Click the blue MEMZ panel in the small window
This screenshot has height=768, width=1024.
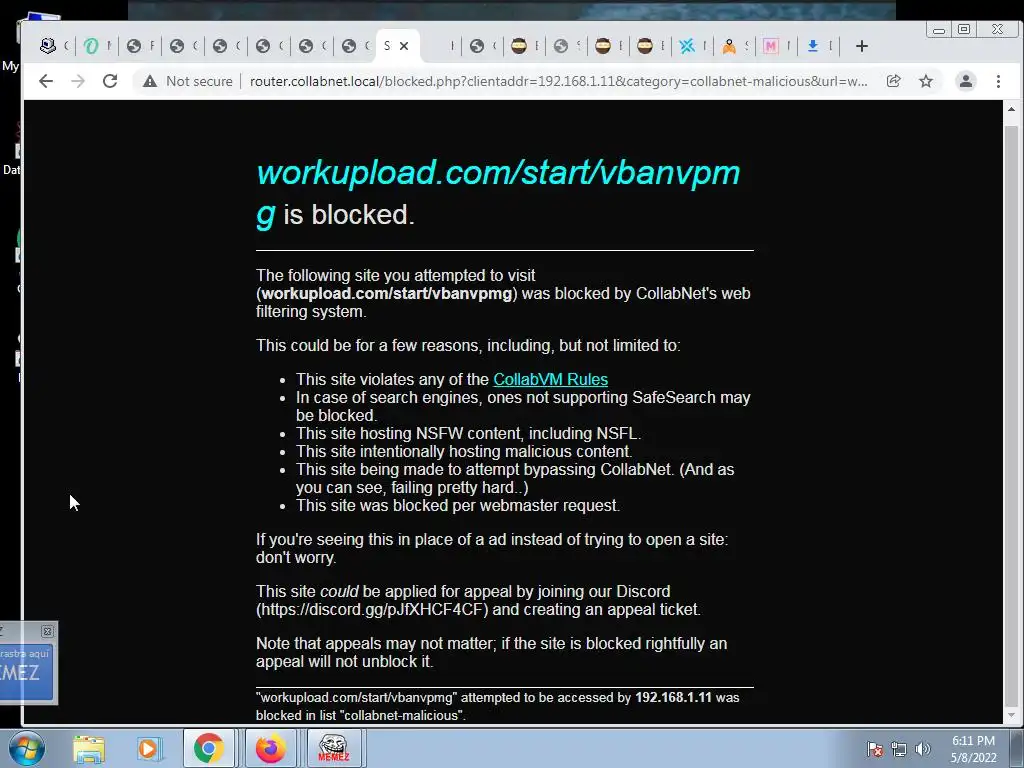coord(25,672)
